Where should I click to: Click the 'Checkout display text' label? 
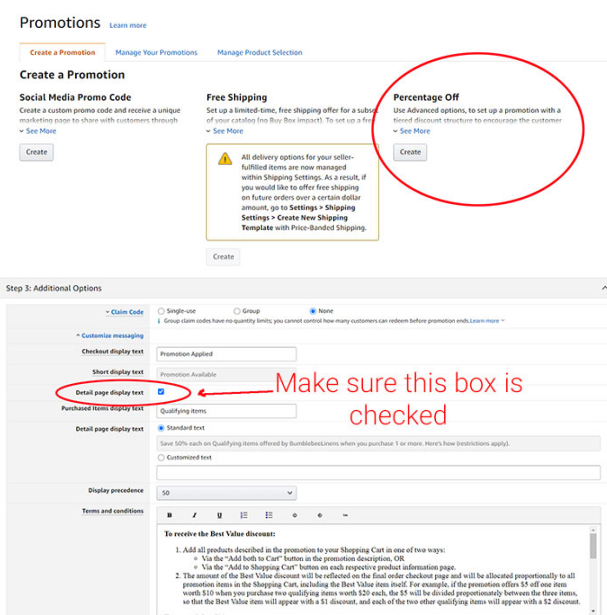113,351
